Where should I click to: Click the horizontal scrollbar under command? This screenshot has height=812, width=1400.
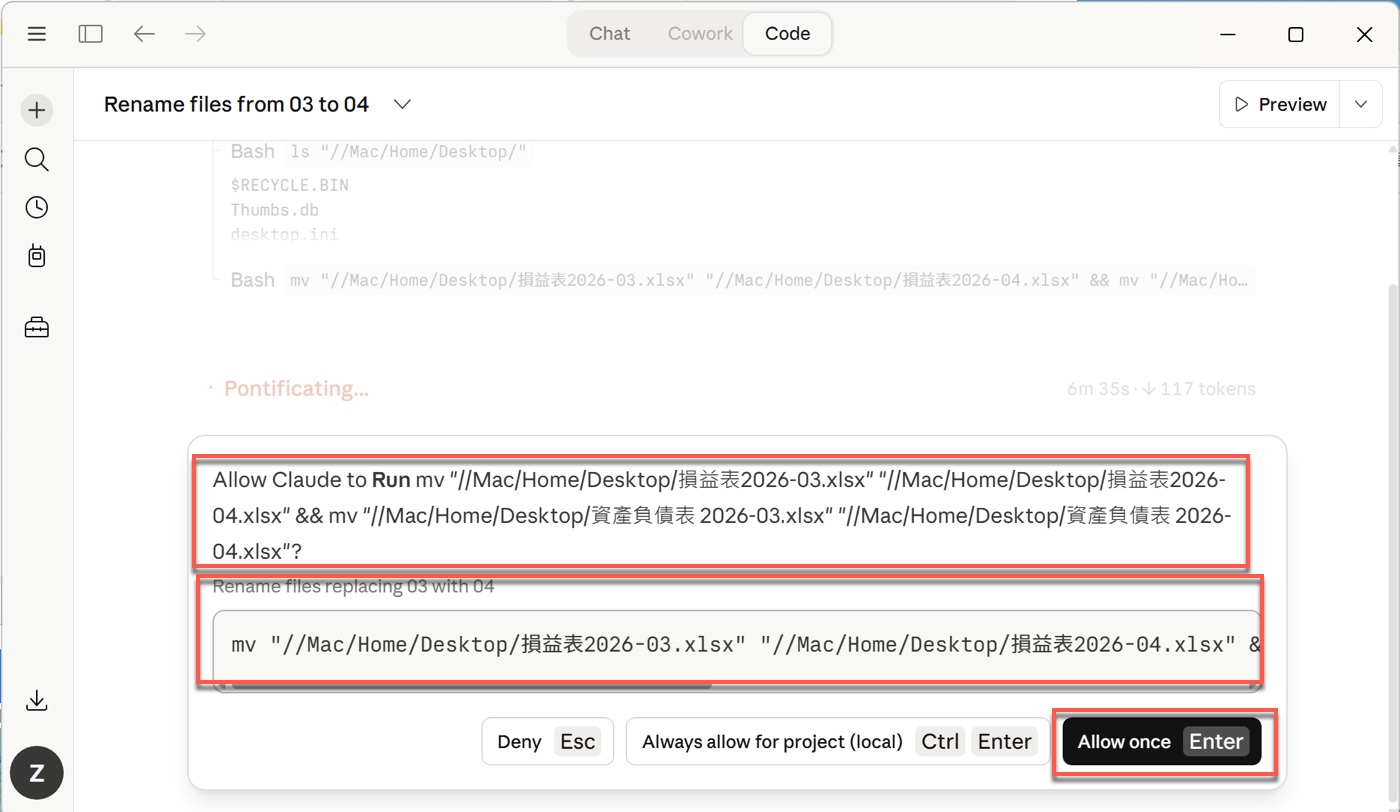click(x=470, y=686)
